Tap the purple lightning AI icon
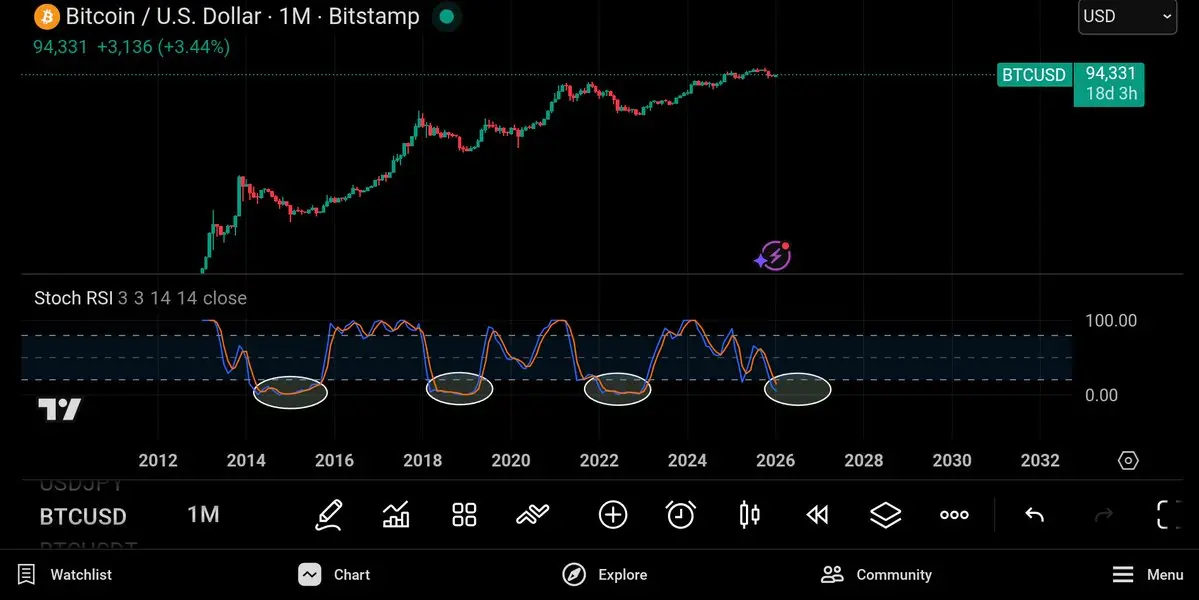Screen dimensions: 1199x600 point(773,256)
